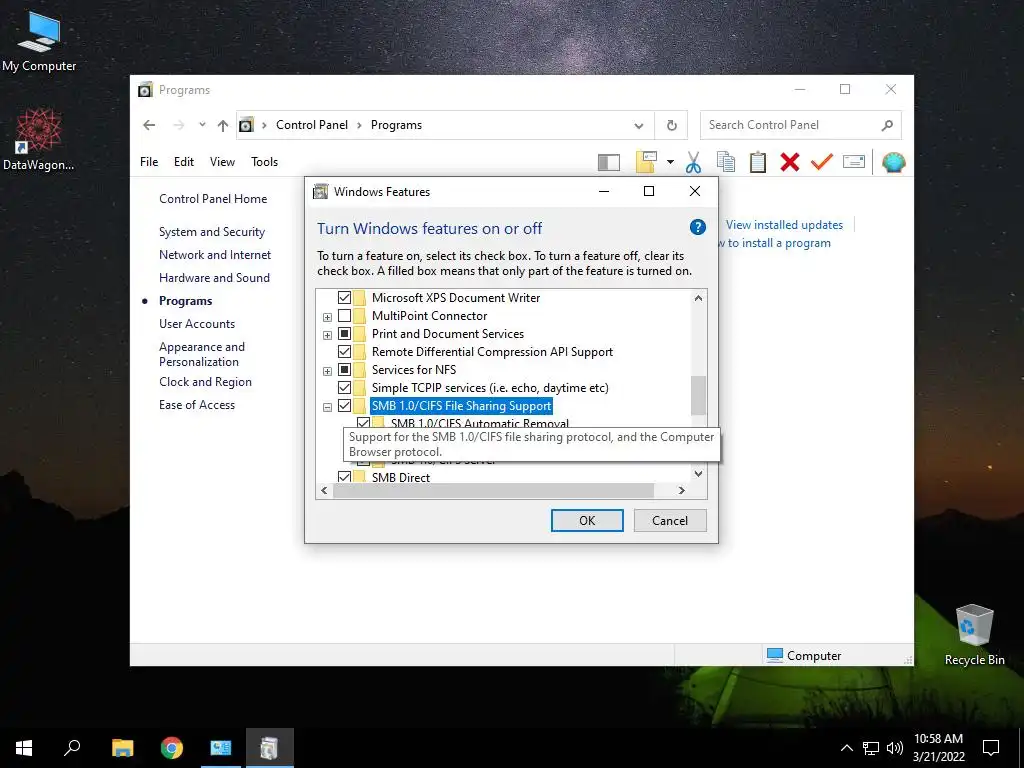Select the Recycle Bin desktop icon

(974, 635)
